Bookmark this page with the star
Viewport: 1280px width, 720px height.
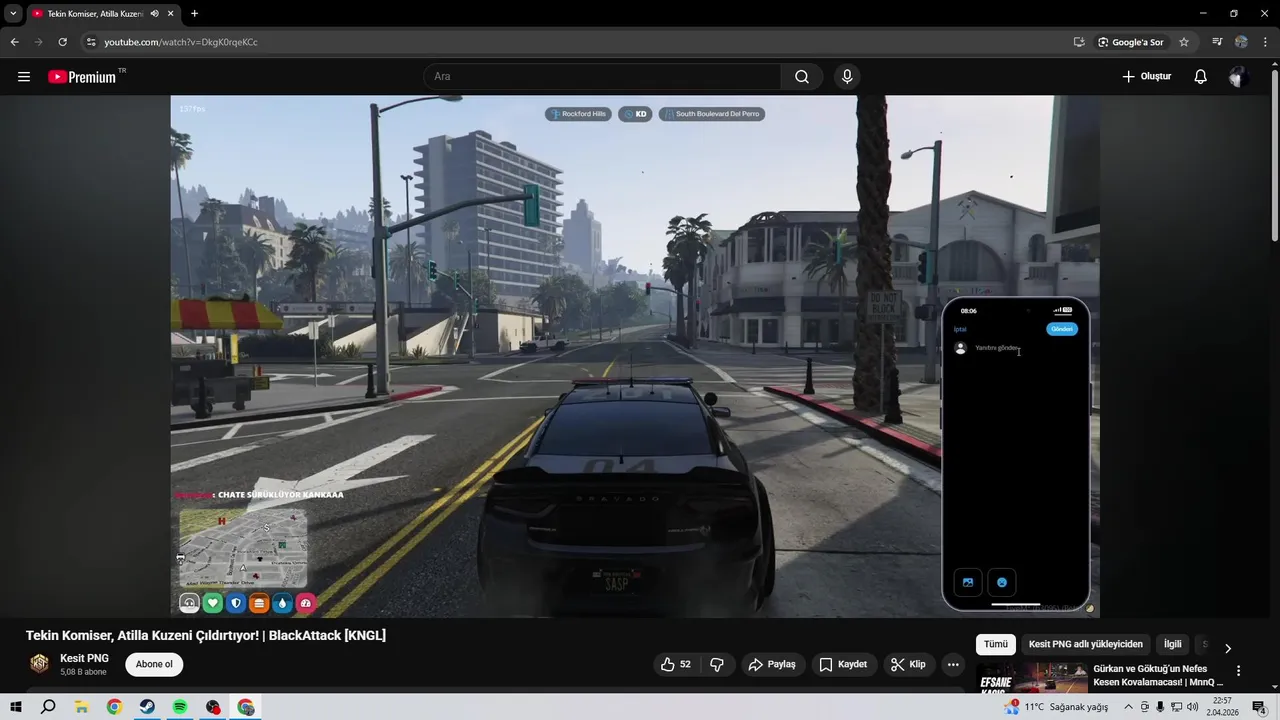1184,42
